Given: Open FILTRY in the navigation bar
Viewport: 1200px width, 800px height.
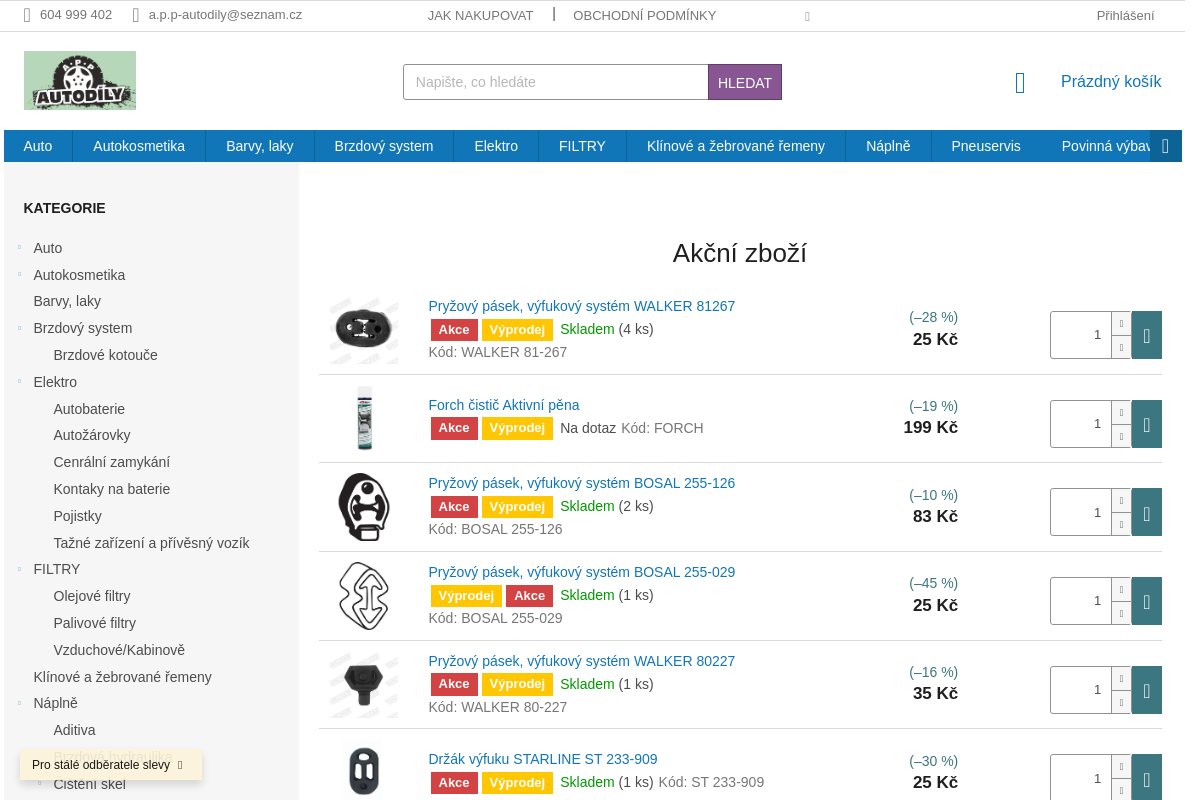Looking at the screenshot, I should (582, 146).
